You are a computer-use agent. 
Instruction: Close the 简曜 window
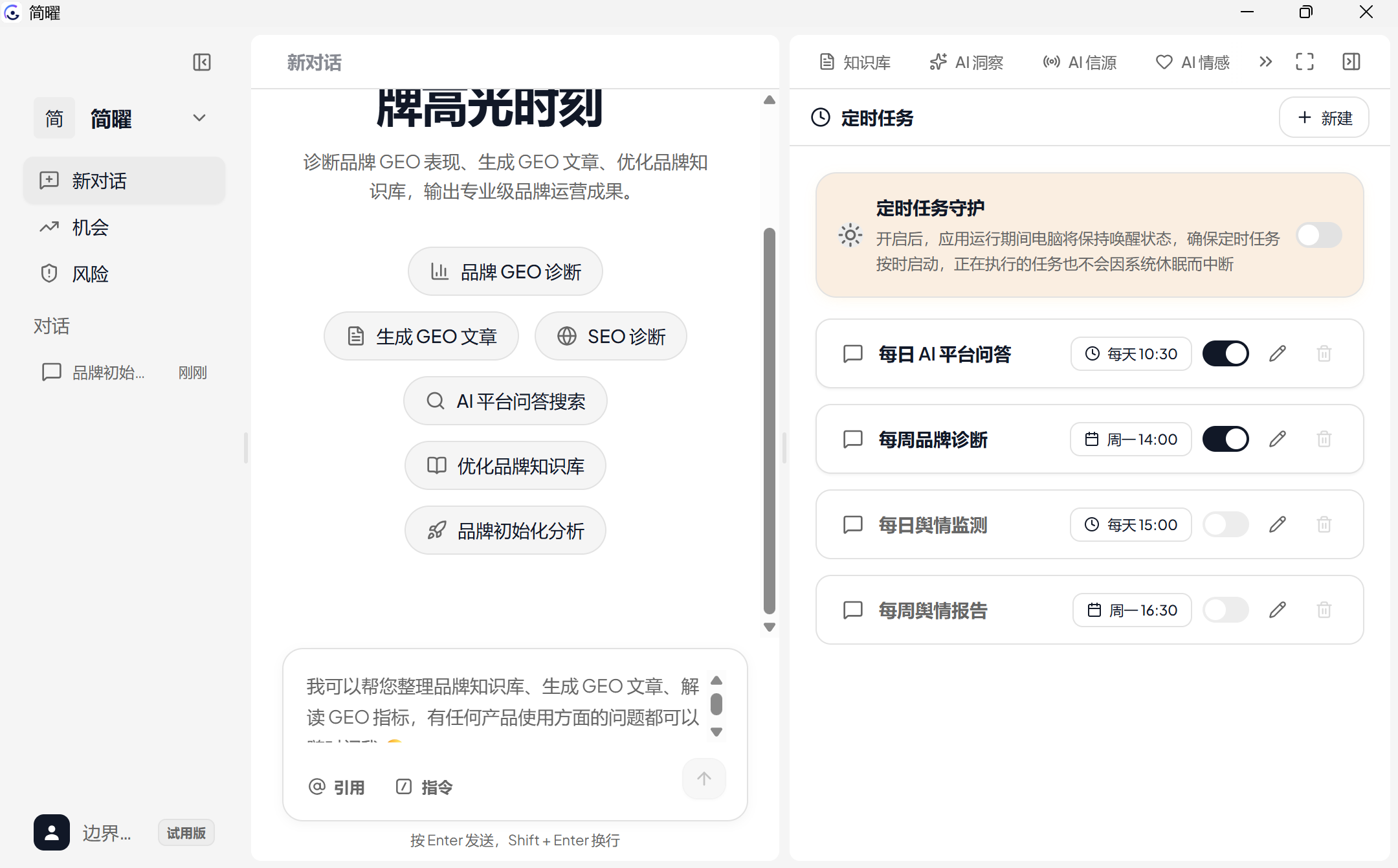[x=1366, y=12]
